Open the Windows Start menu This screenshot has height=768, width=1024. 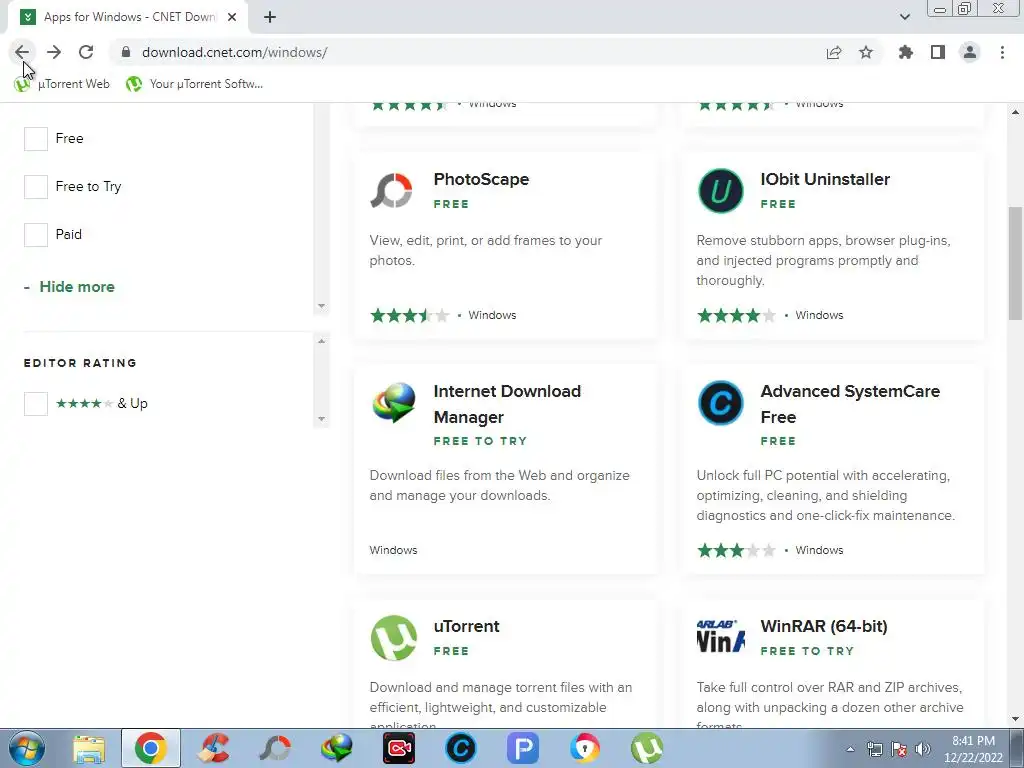tap(26, 748)
